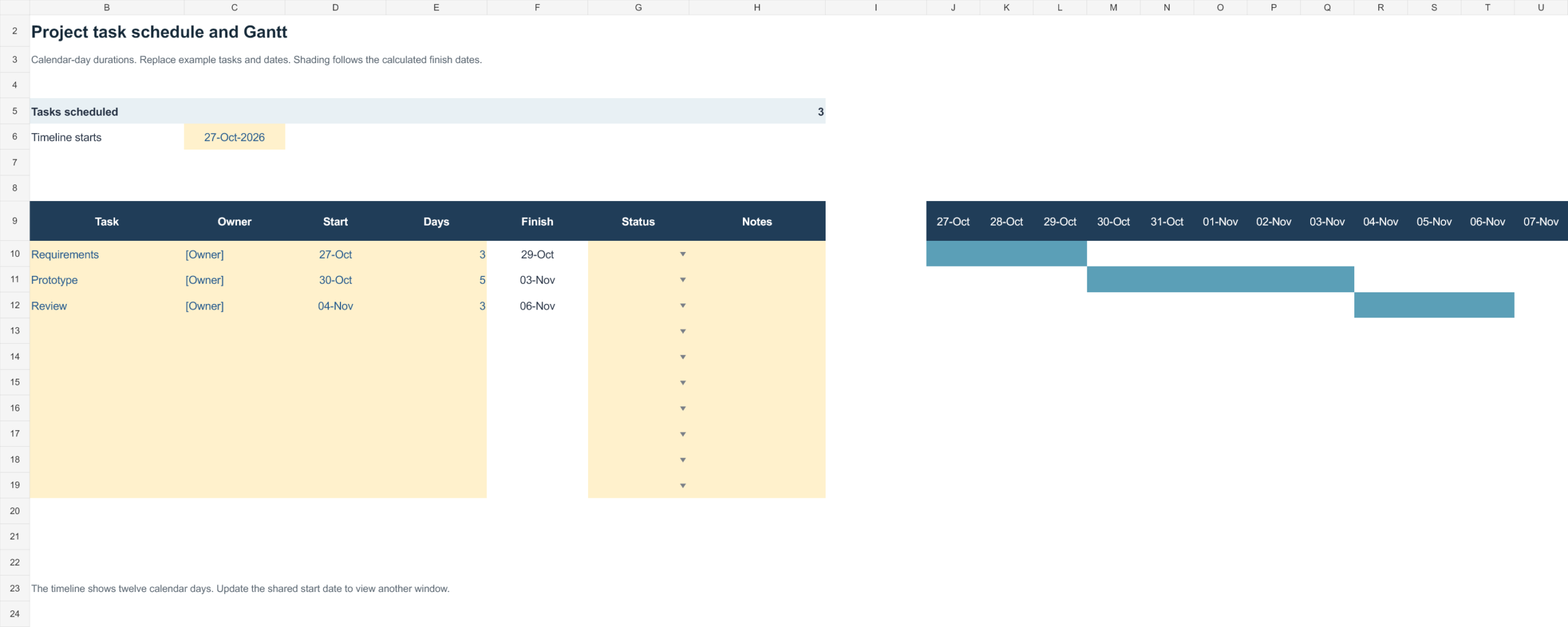Image resolution: width=1568 pixels, height=627 pixels.
Task: Click the 07-Nov timeline header
Action: [x=1540, y=221]
